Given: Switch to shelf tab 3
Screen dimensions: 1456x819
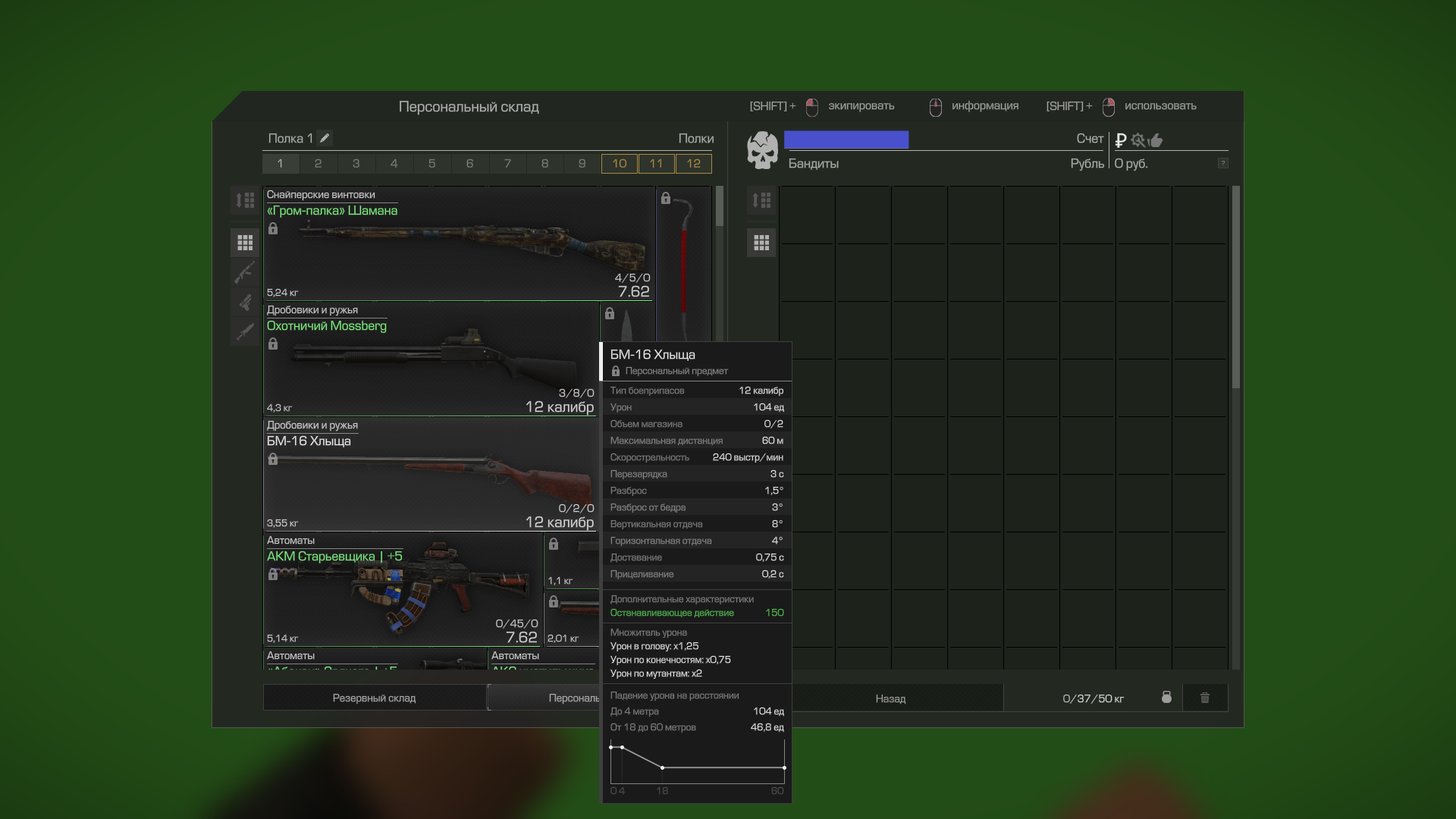Looking at the screenshot, I should pyautogui.click(x=356, y=163).
